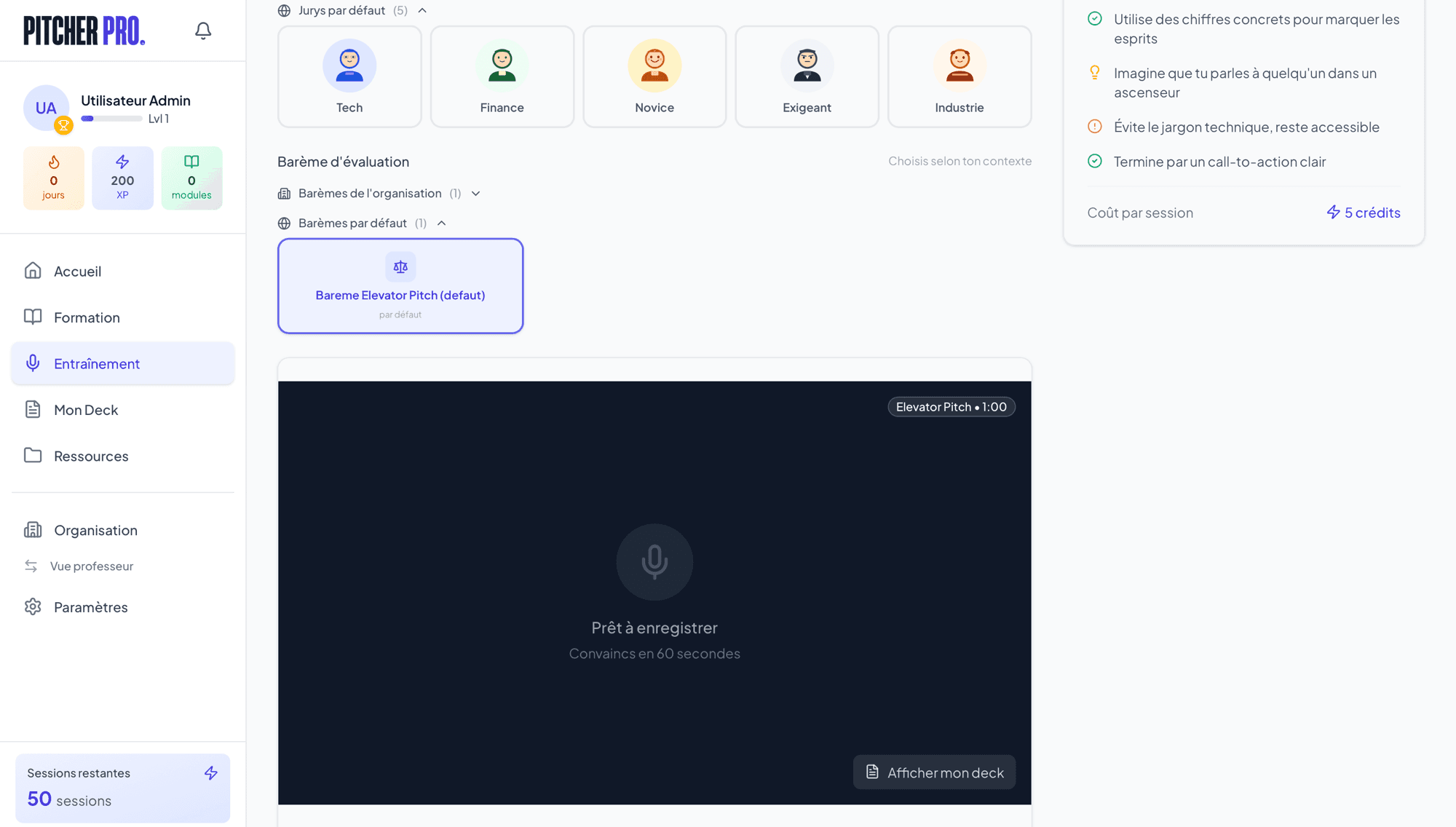Click the UA user avatar
The image size is (1456, 827).
click(46, 108)
